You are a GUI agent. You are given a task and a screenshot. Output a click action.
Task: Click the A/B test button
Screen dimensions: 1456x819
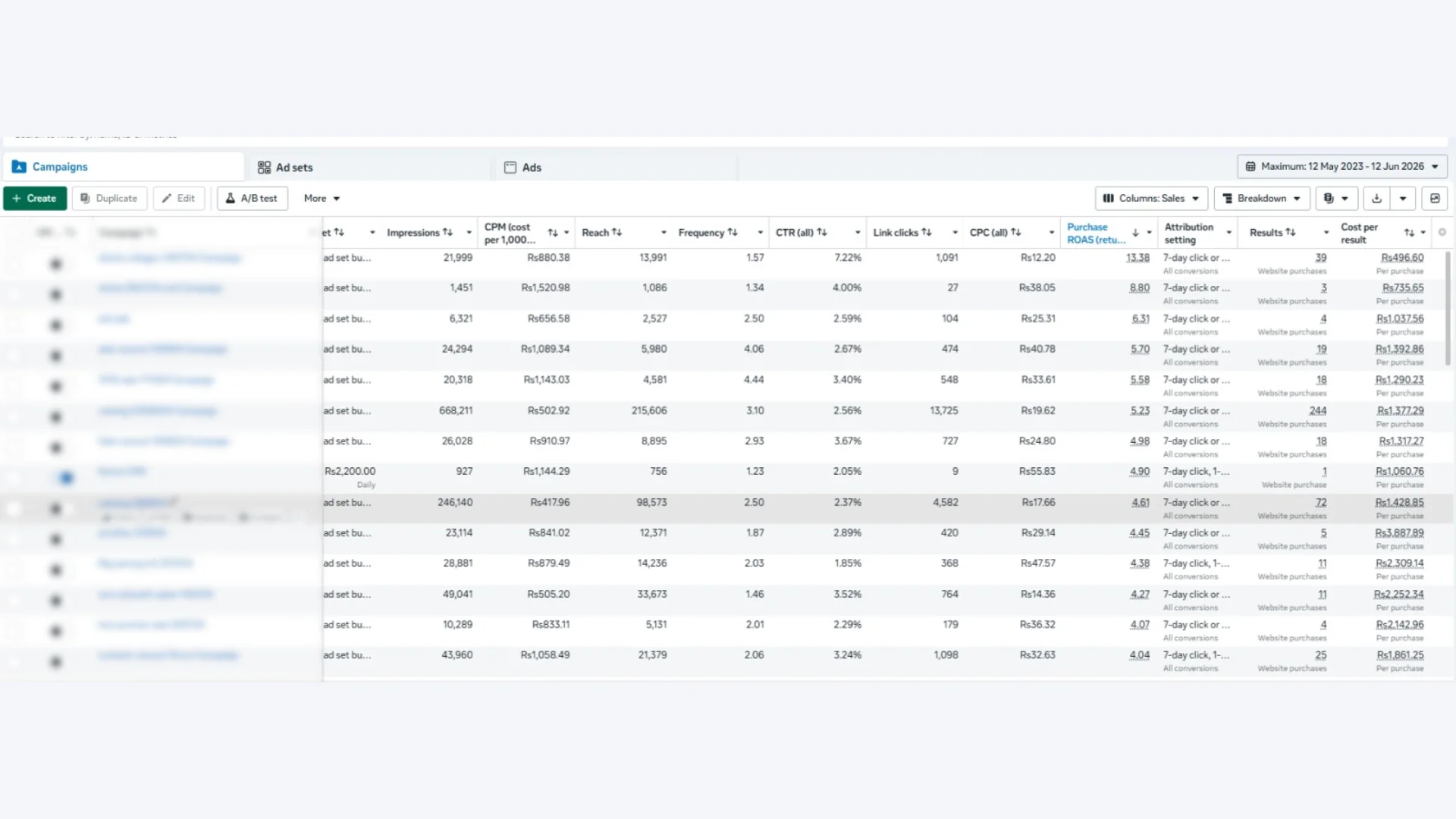pyautogui.click(x=253, y=199)
